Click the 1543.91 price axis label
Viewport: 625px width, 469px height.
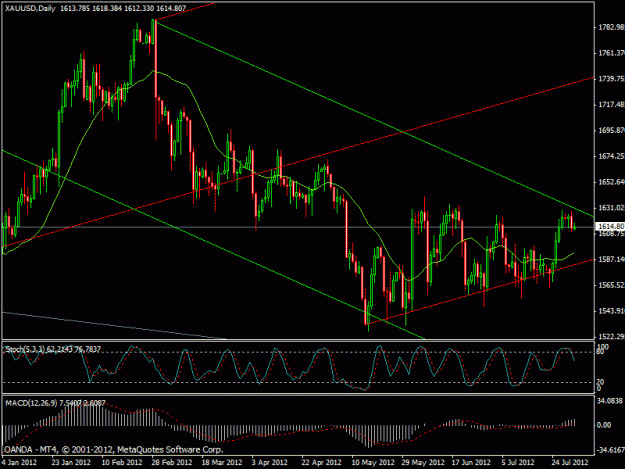(611, 311)
